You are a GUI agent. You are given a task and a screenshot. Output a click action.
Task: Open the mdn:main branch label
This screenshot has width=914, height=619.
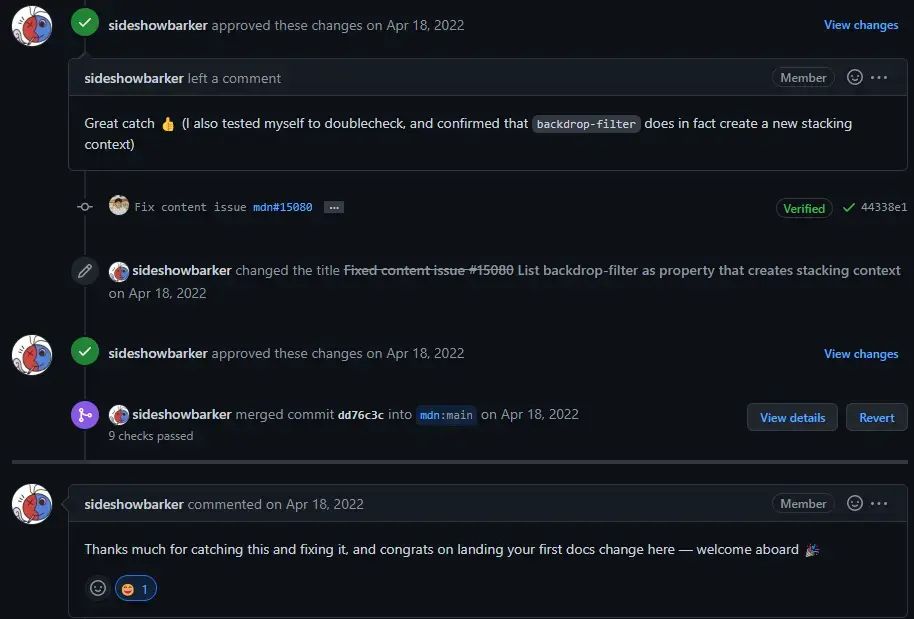446,415
